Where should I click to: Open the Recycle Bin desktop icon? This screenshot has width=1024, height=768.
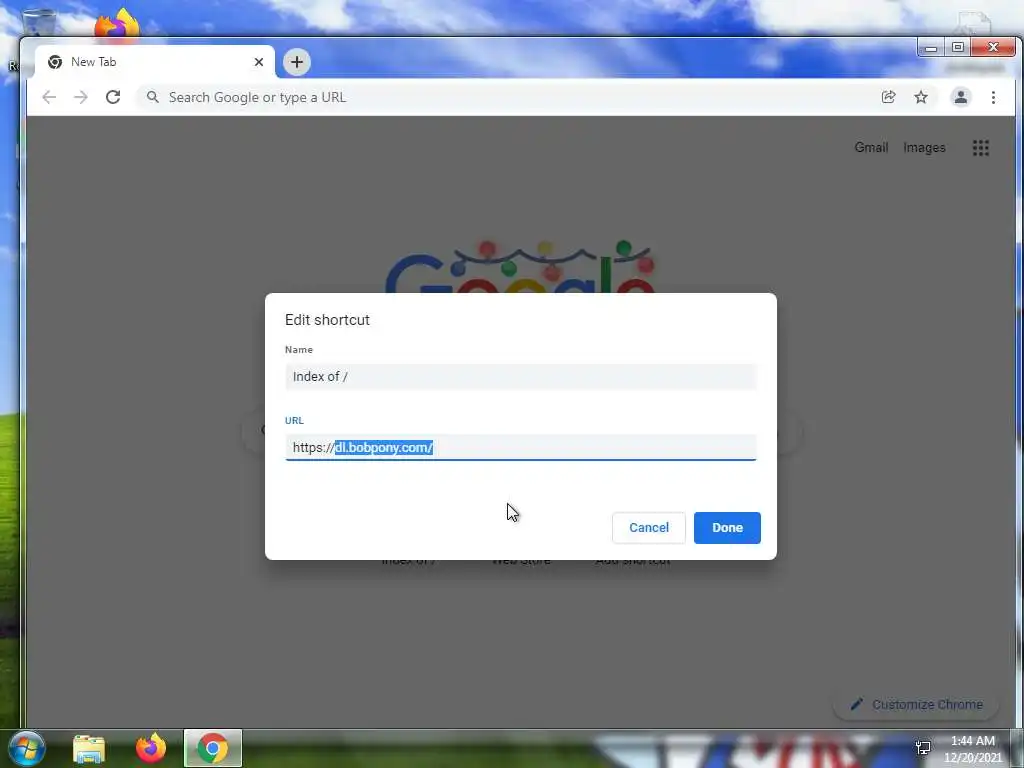click(x=38, y=23)
